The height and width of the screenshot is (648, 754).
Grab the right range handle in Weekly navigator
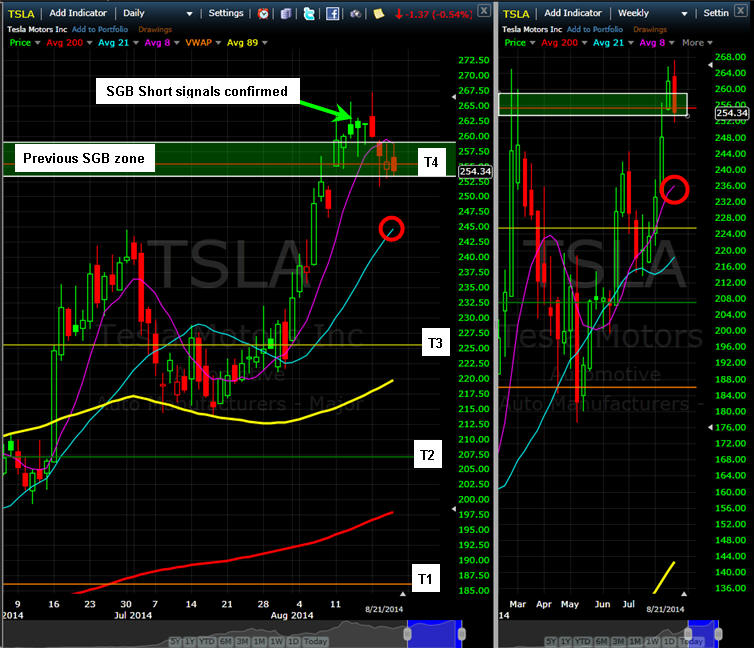(x=718, y=634)
